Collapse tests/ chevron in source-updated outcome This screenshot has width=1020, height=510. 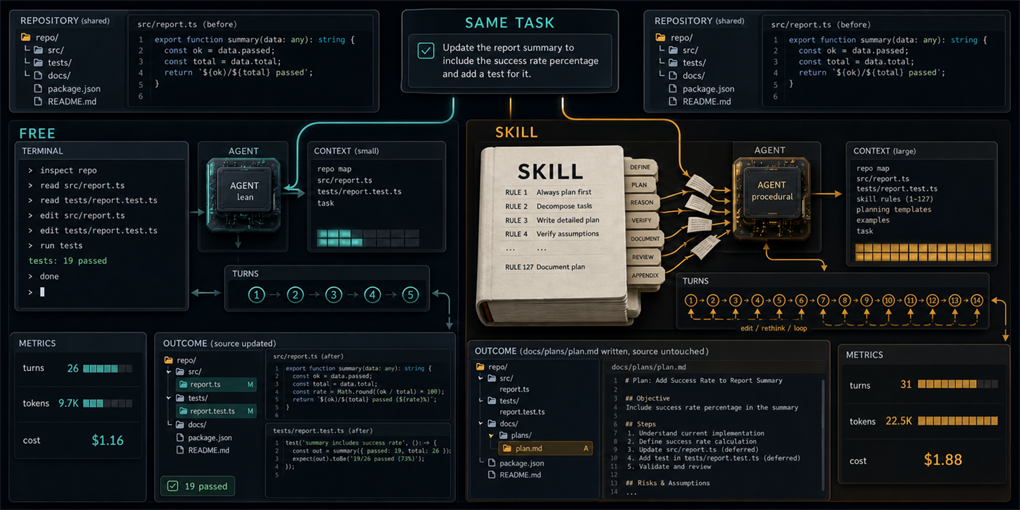pyautogui.click(x=168, y=398)
